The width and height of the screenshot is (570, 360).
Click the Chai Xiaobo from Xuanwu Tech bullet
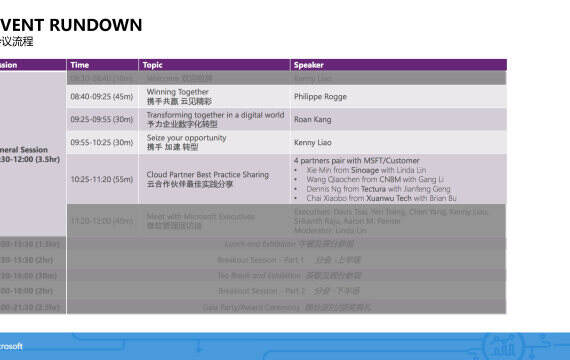[381, 198]
